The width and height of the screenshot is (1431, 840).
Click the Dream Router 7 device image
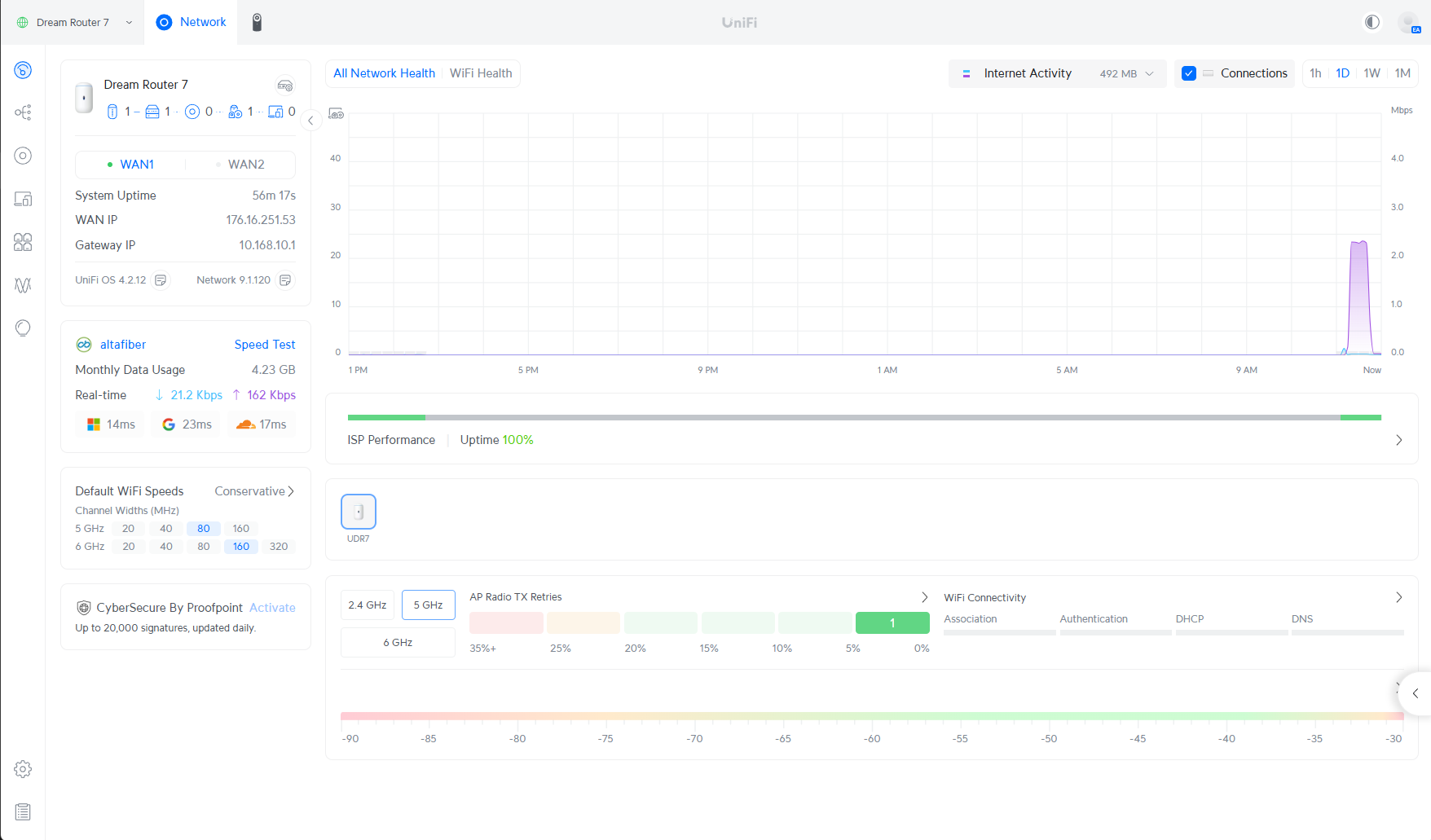(84, 98)
